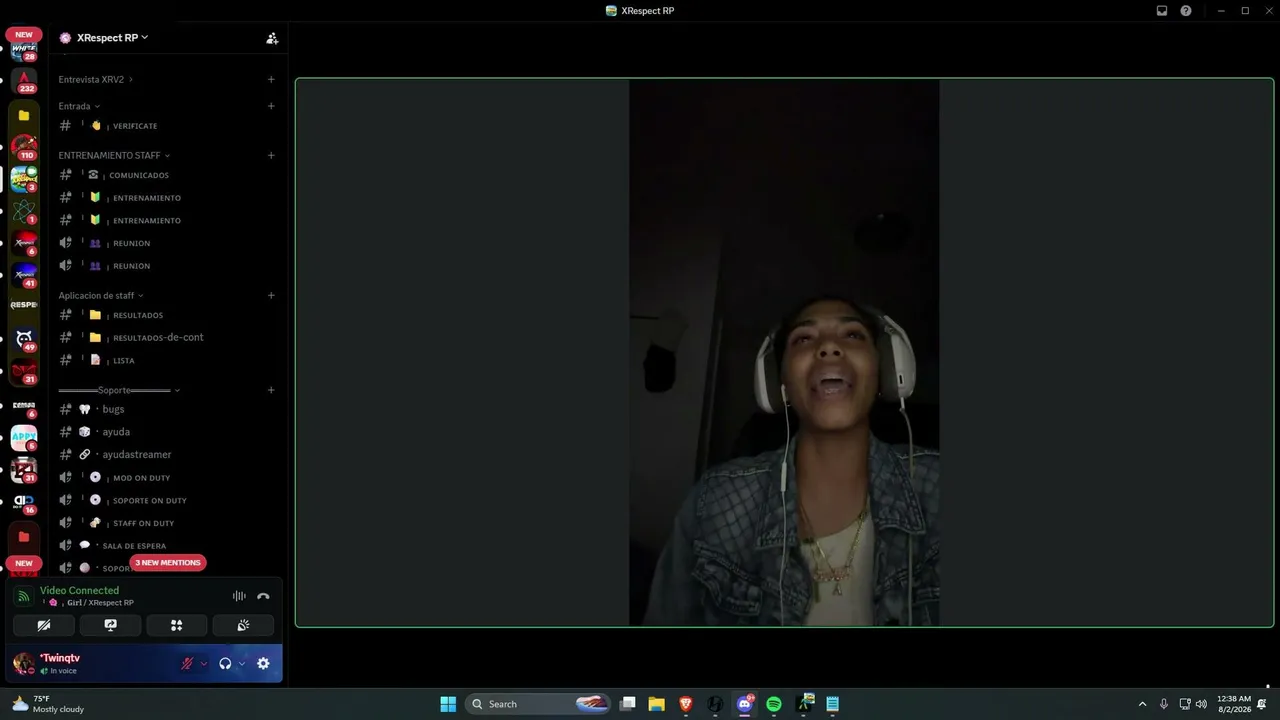This screenshot has height=720, width=1280.
Task: Join the SALA DE ESPERA voice channel
Action: coord(166,545)
